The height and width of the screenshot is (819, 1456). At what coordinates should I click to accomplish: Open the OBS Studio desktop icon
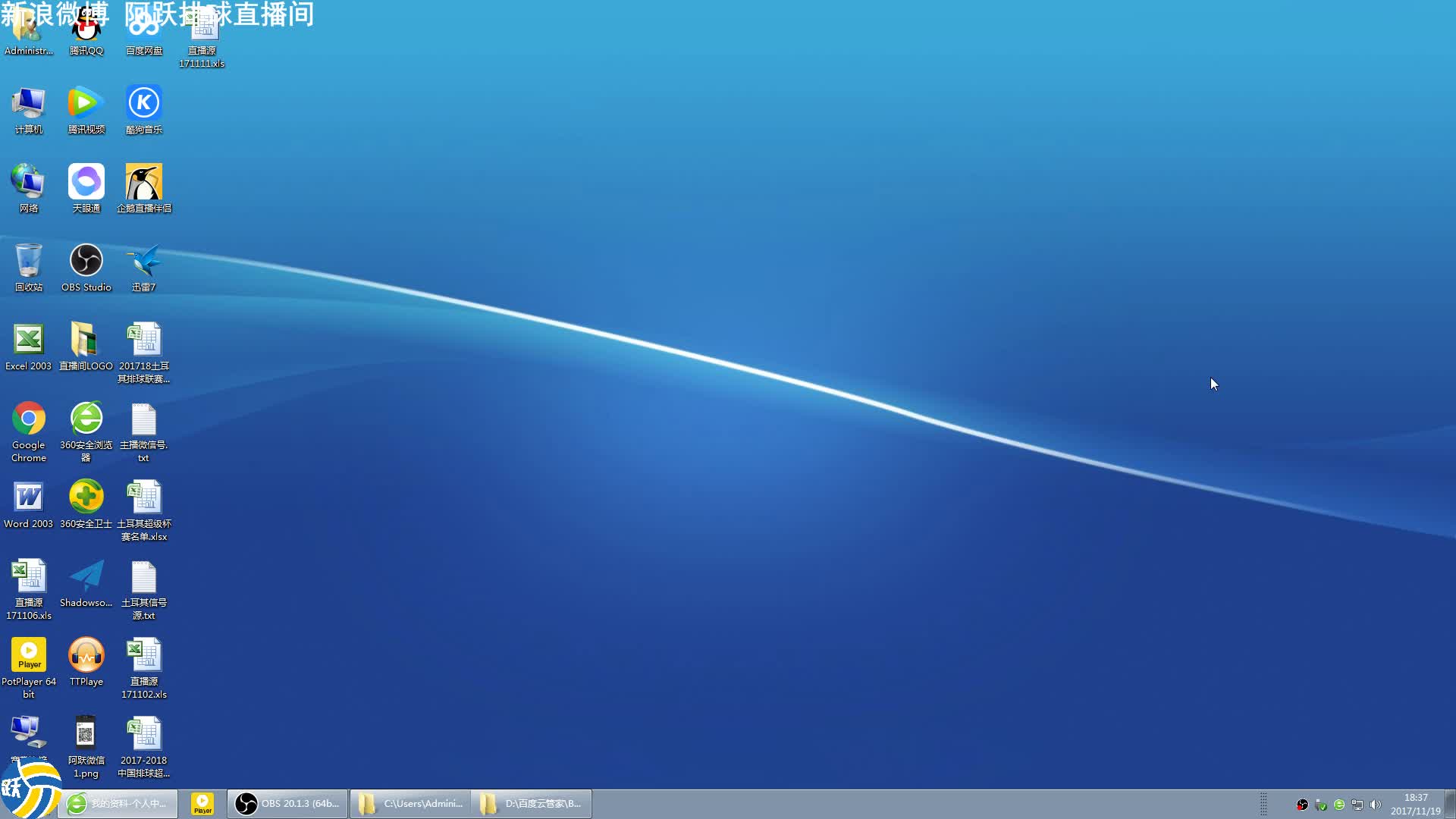pyautogui.click(x=86, y=261)
